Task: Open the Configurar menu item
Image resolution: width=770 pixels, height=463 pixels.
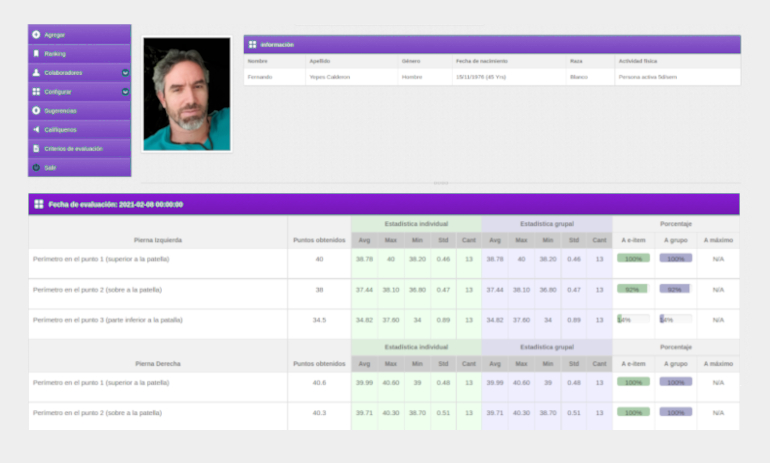Action: tap(80, 92)
